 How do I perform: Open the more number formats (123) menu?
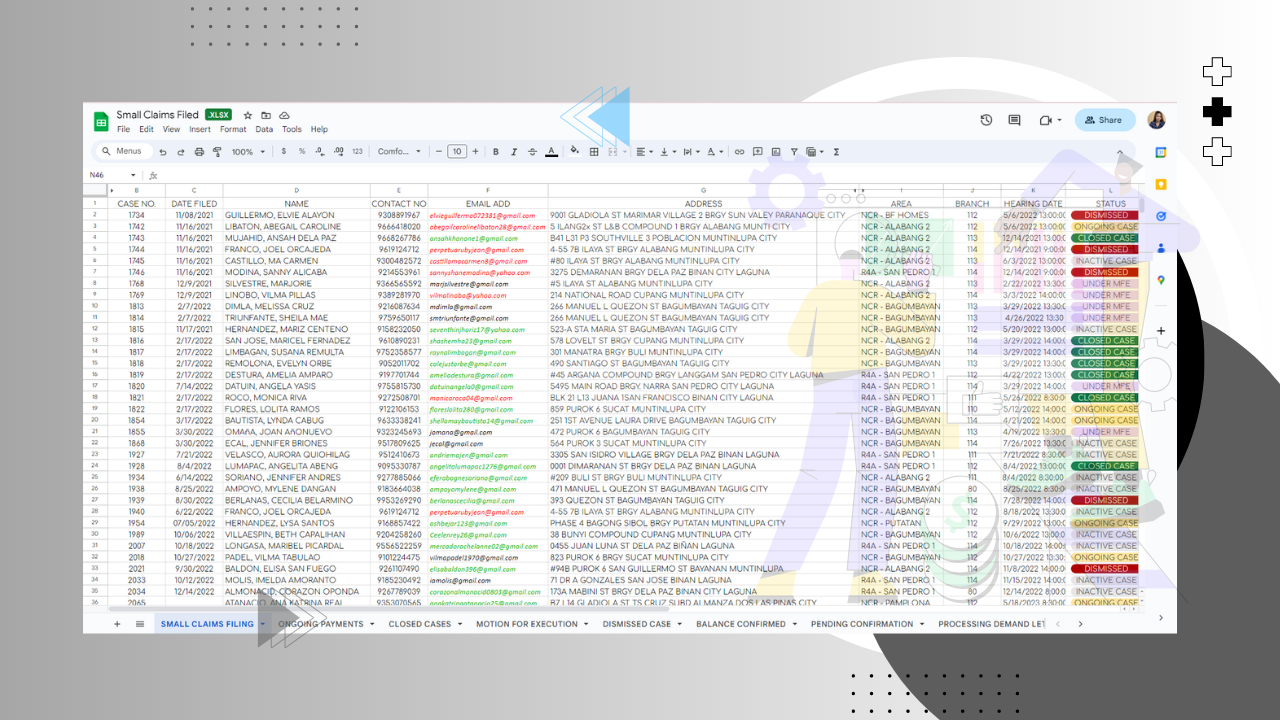coord(357,152)
